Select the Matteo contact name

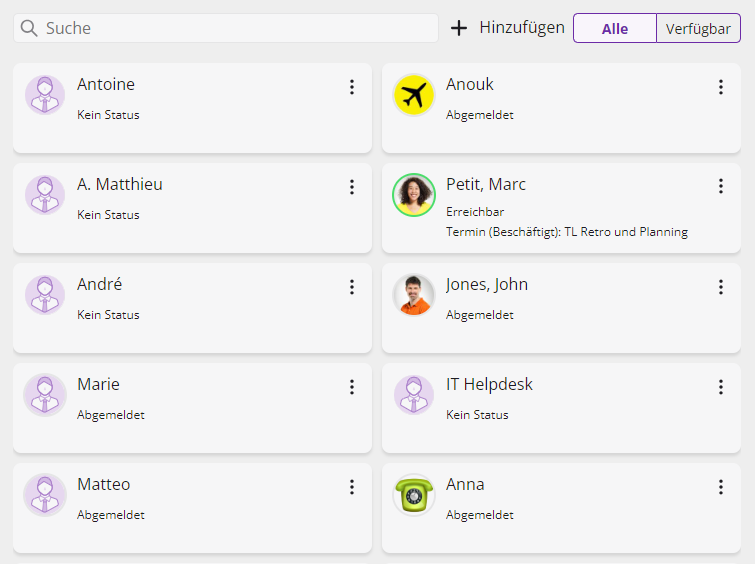coord(103,484)
